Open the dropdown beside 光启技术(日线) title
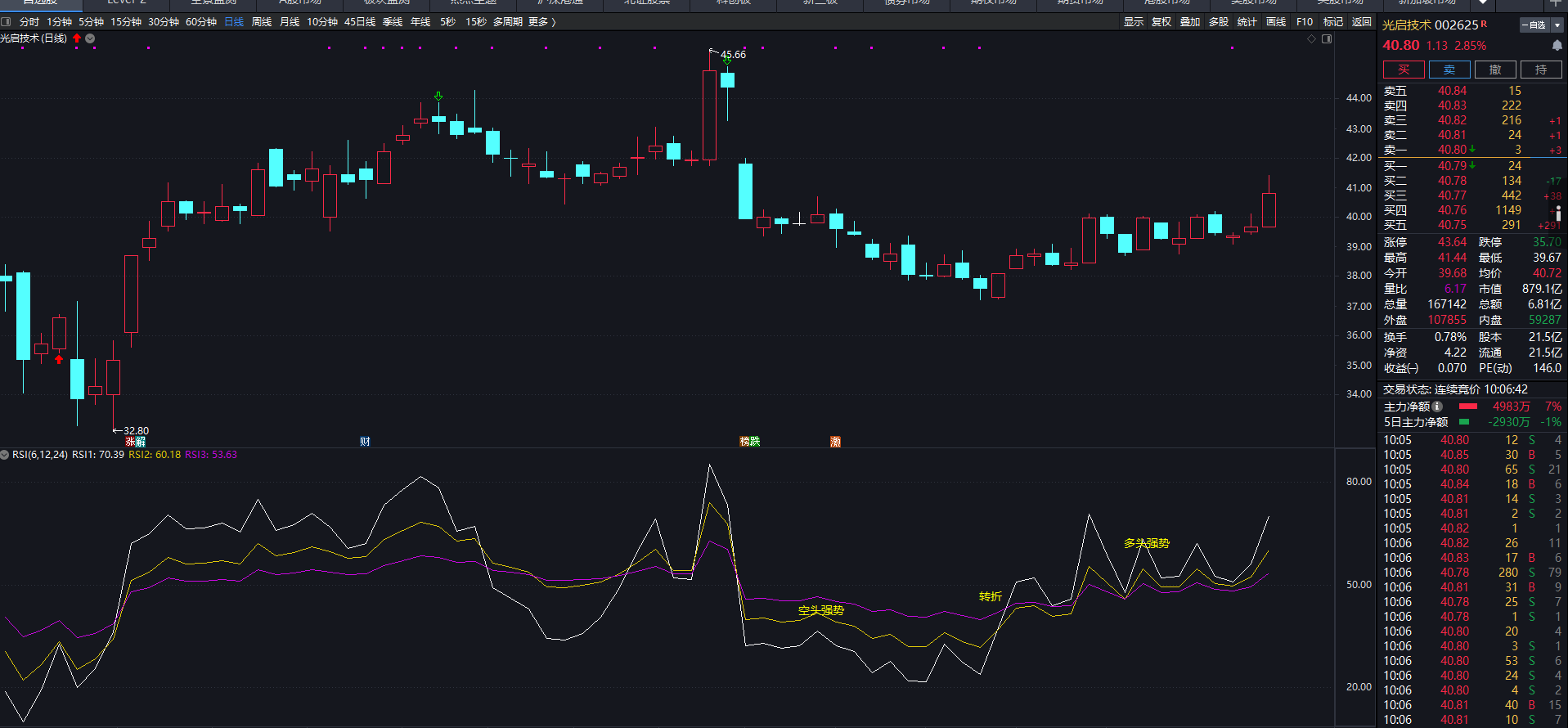This screenshot has width=1568, height=728. [90, 38]
